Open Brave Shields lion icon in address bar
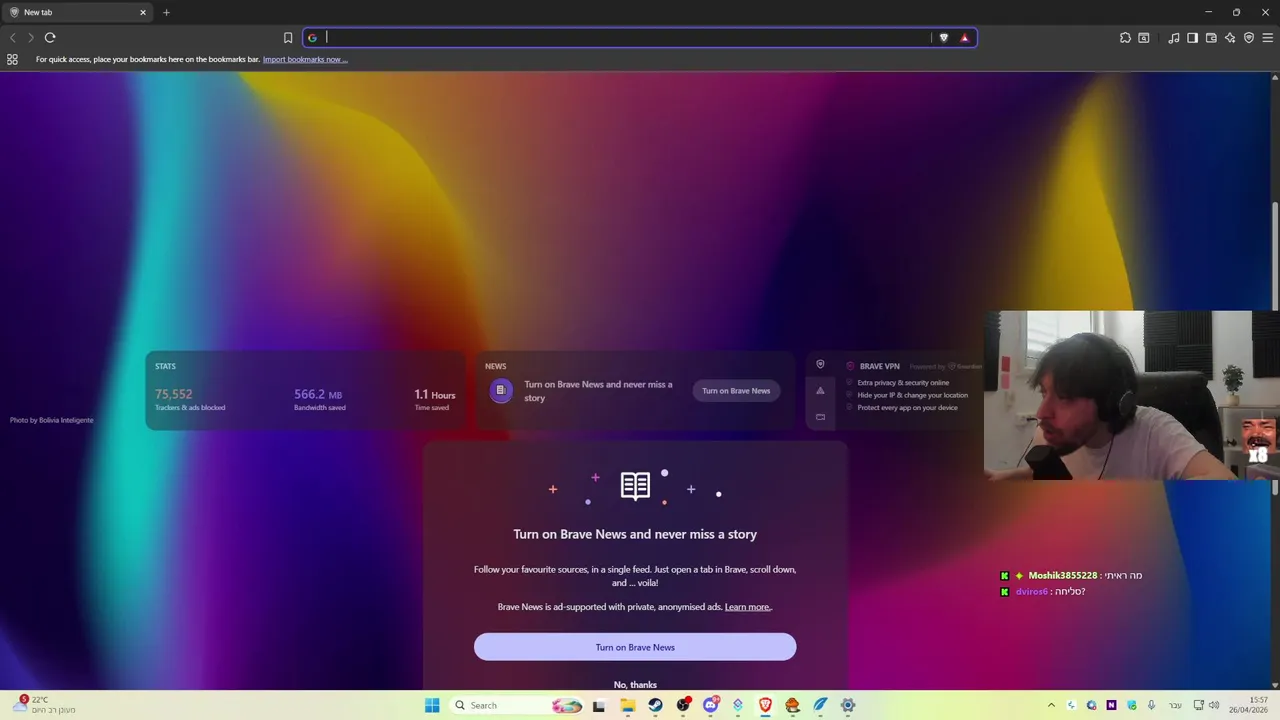 click(943, 38)
